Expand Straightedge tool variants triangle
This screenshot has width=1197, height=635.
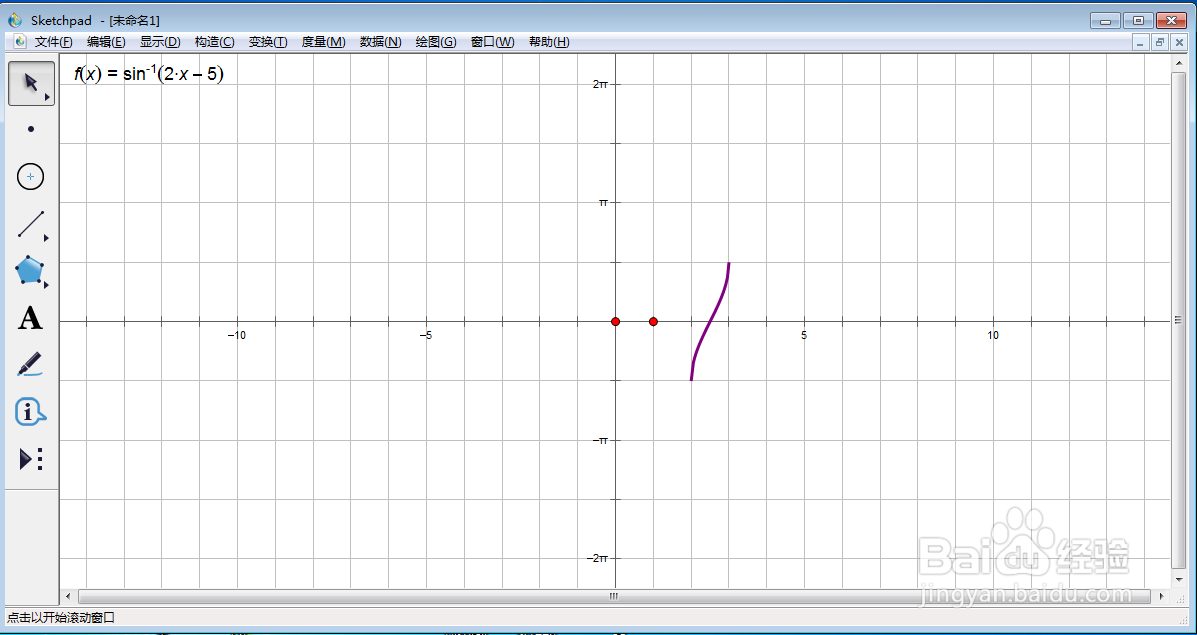pyautogui.click(x=47, y=239)
